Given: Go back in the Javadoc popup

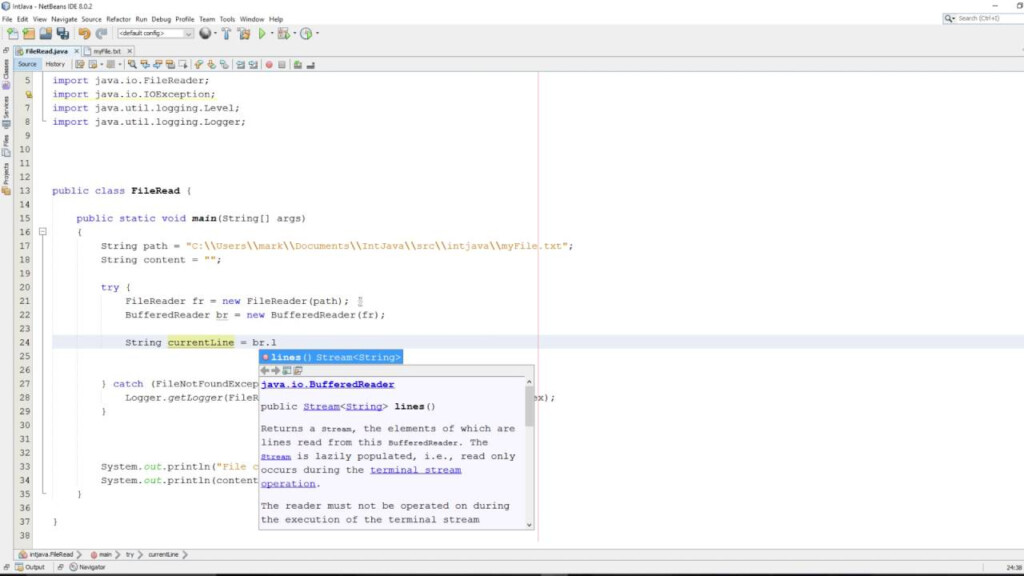Looking at the screenshot, I should coord(264,370).
